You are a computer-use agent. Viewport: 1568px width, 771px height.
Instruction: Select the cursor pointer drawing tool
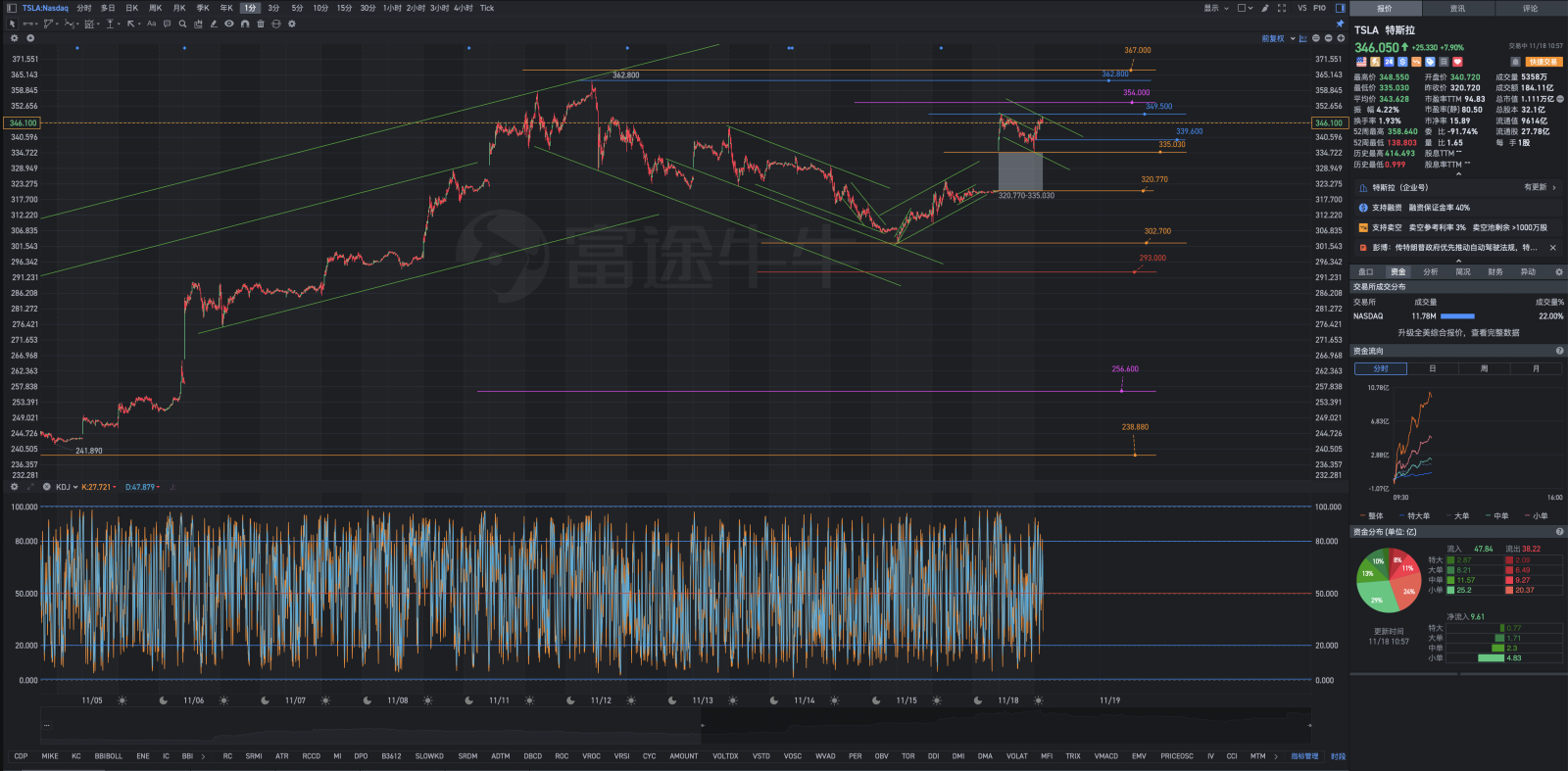[x=12, y=24]
